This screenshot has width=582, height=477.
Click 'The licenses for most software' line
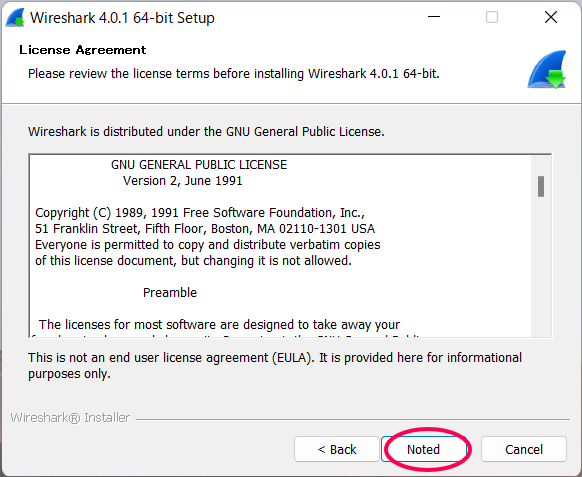pyautogui.click(x=219, y=325)
